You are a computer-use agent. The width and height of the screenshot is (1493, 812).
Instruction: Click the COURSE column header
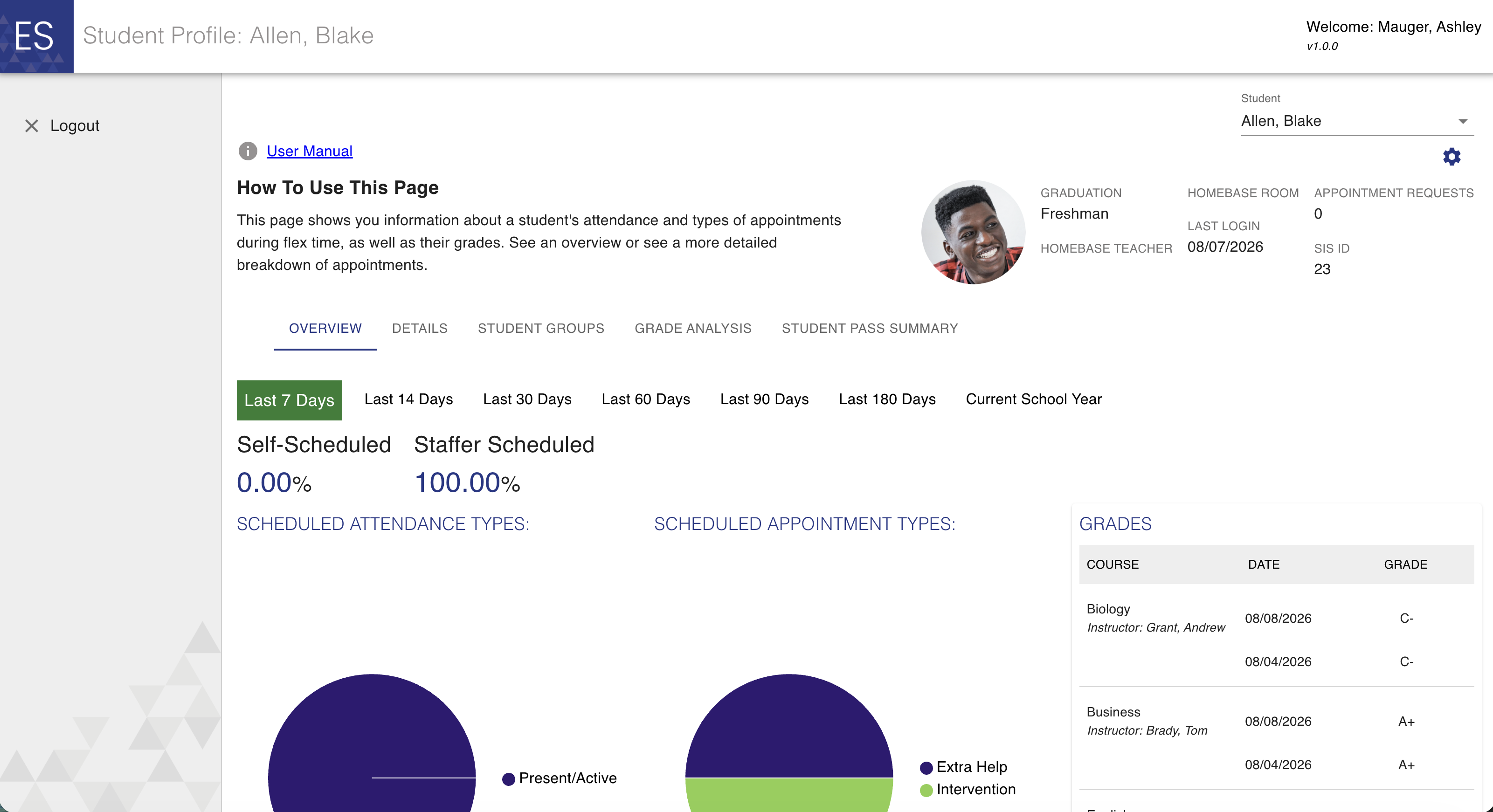pyautogui.click(x=1112, y=564)
